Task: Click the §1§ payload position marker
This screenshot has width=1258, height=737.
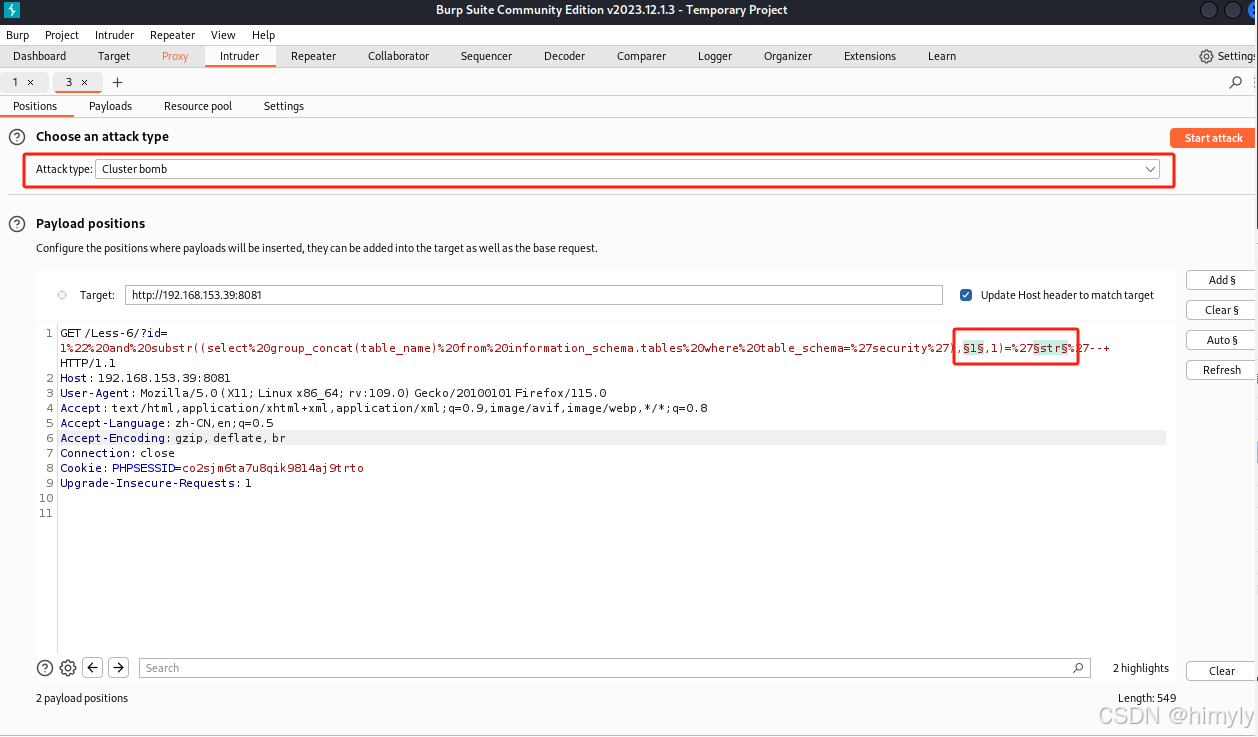Action: pos(974,348)
